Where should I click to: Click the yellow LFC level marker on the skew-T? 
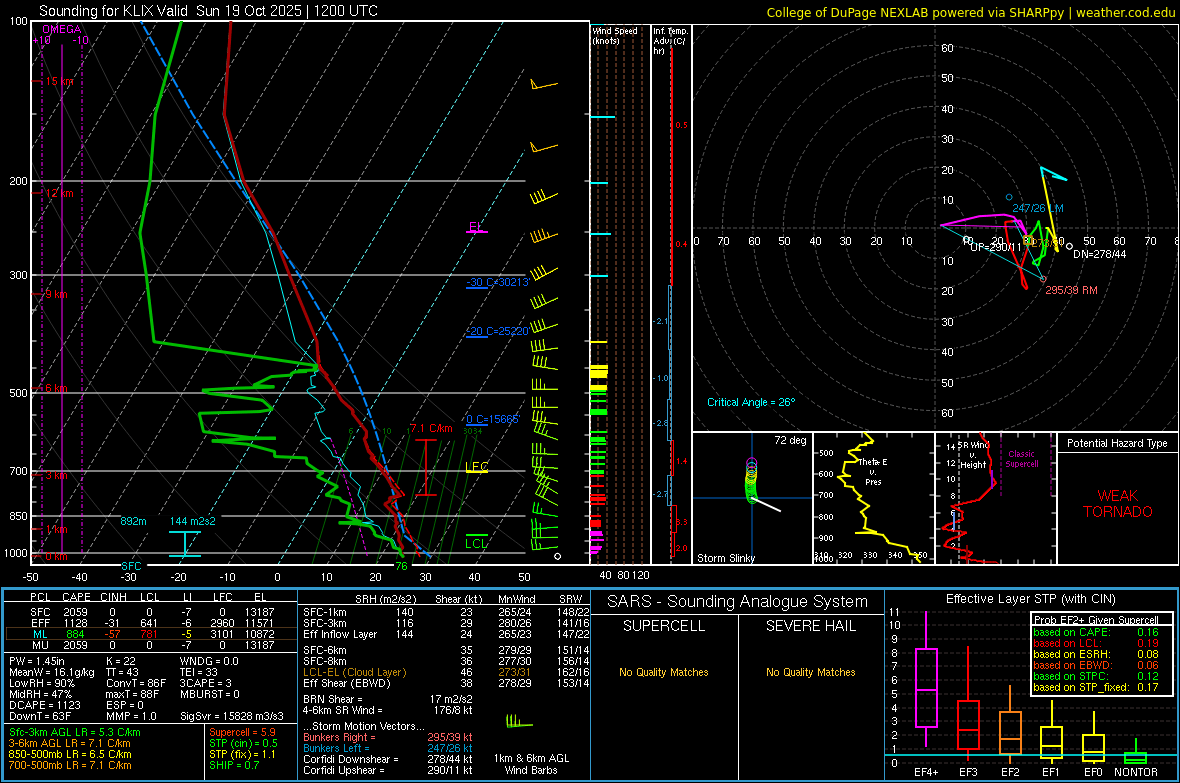(476, 467)
